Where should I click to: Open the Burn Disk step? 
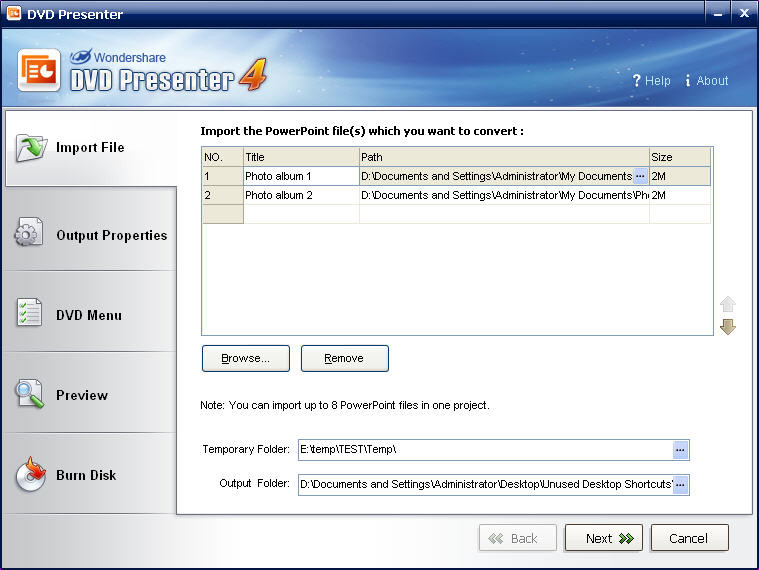point(90,474)
